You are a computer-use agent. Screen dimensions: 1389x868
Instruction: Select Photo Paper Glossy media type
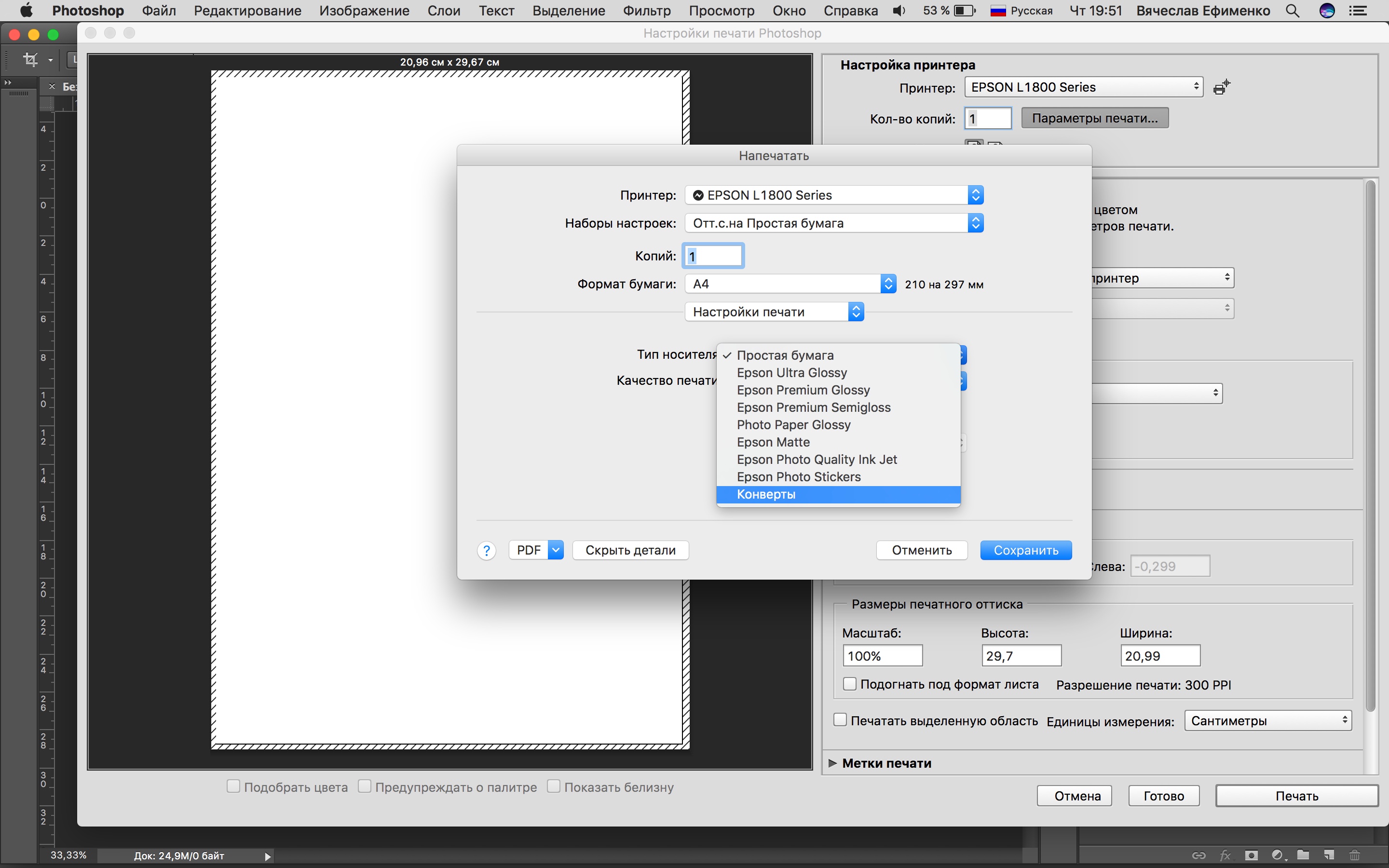coord(838,425)
